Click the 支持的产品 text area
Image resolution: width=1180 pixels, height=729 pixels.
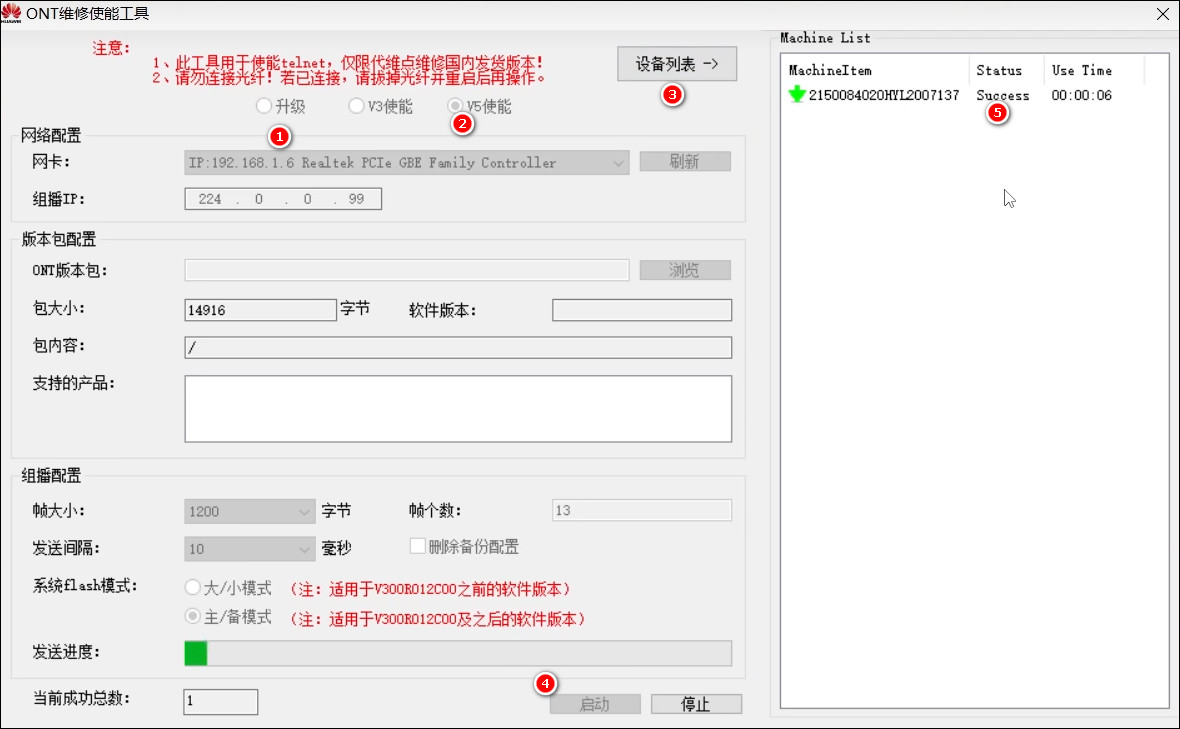pyautogui.click(x=458, y=409)
